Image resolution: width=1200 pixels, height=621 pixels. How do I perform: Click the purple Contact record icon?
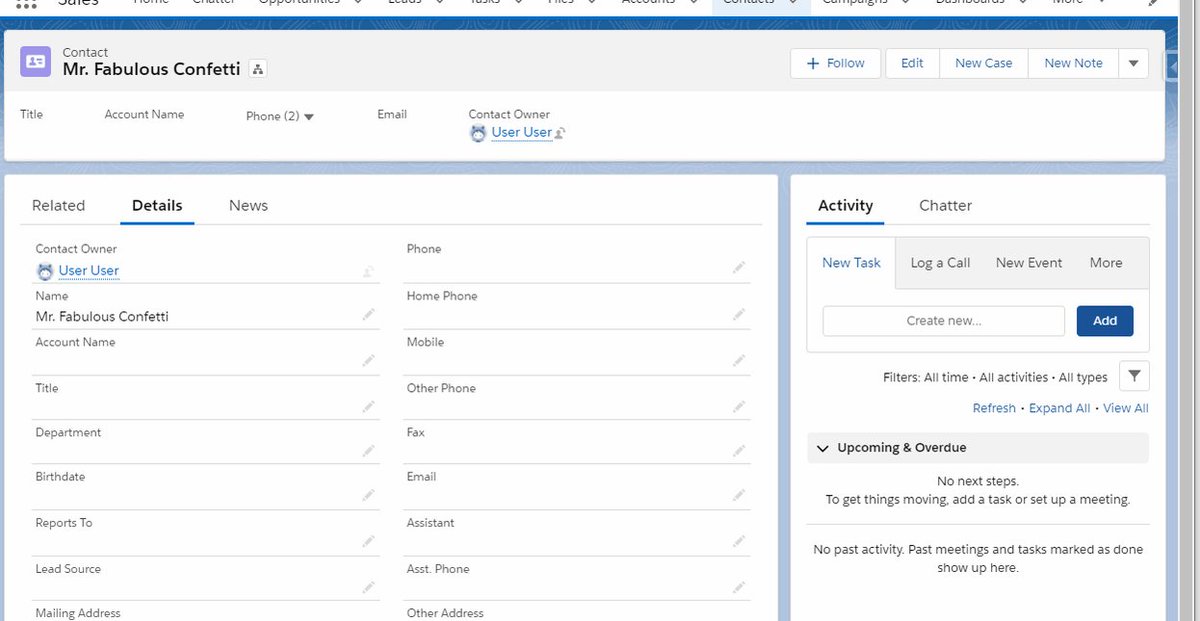click(x=36, y=62)
